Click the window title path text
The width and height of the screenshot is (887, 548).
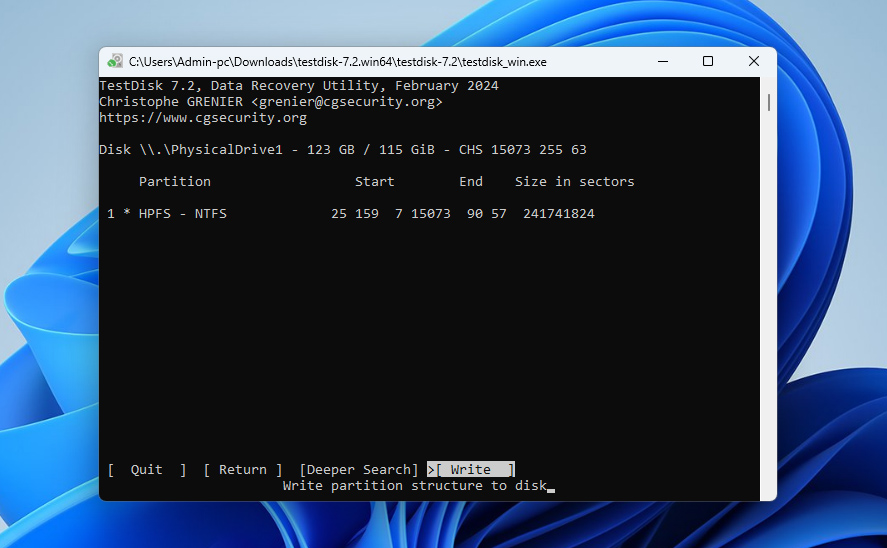click(338, 62)
